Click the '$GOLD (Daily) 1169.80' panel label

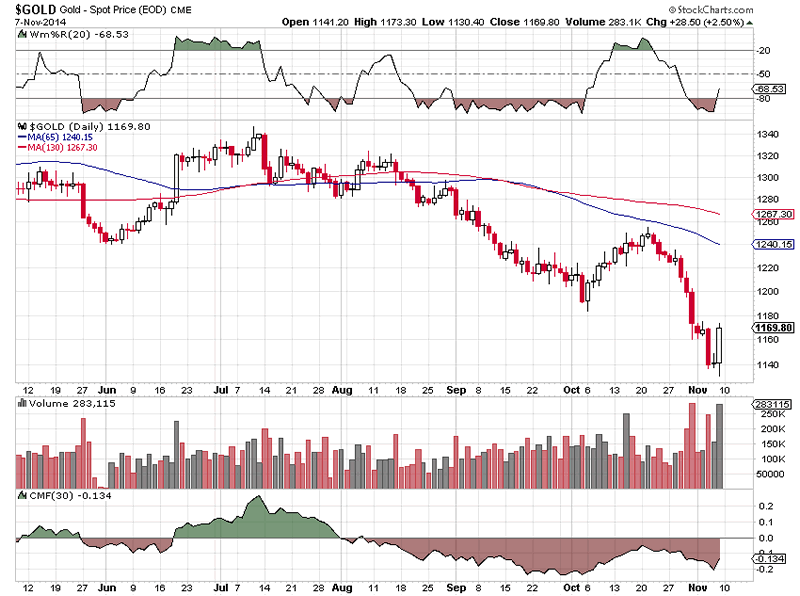coord(90,126)
